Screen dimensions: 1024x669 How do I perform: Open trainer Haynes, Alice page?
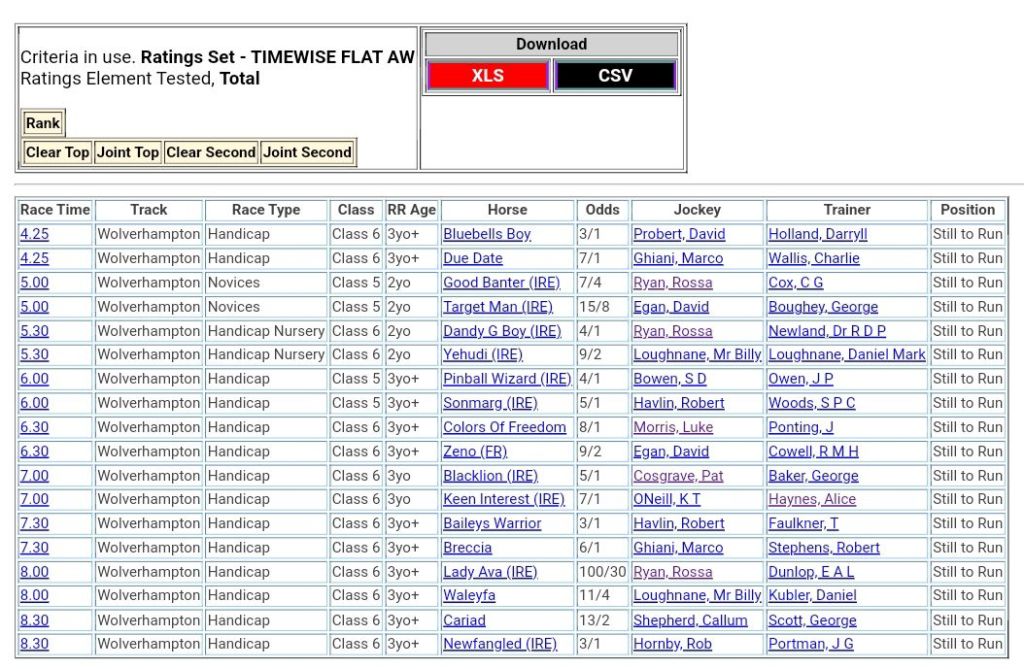812,499
